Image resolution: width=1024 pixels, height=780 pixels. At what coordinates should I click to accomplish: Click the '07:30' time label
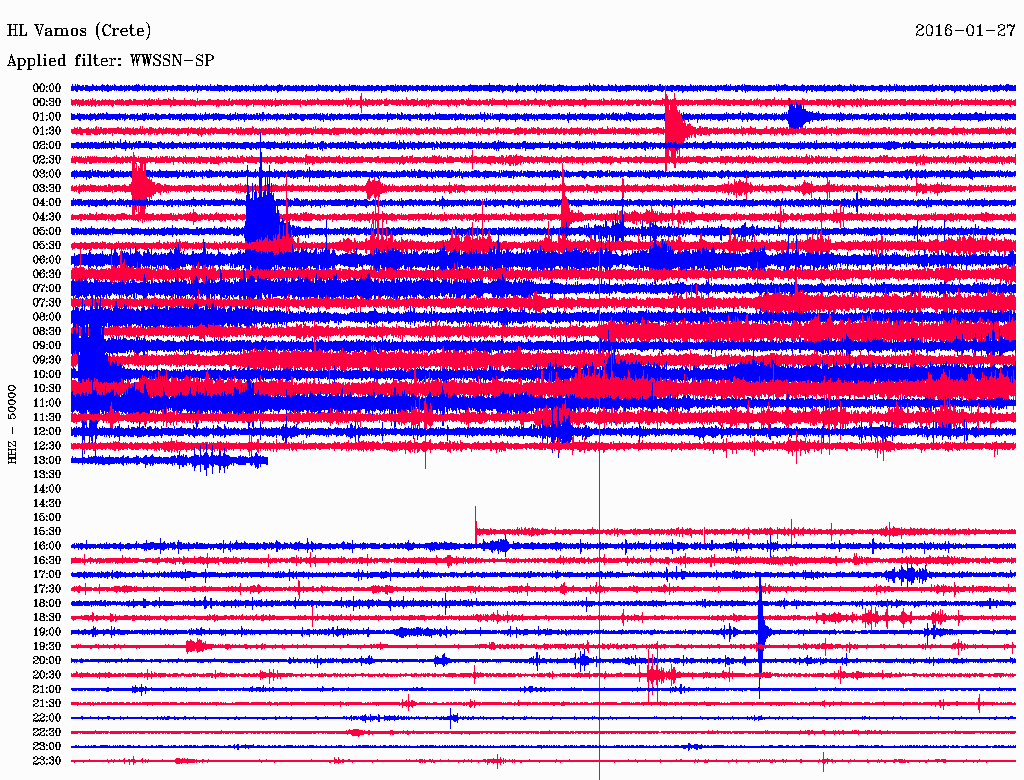pyautogui.click(x=47, y=303)
